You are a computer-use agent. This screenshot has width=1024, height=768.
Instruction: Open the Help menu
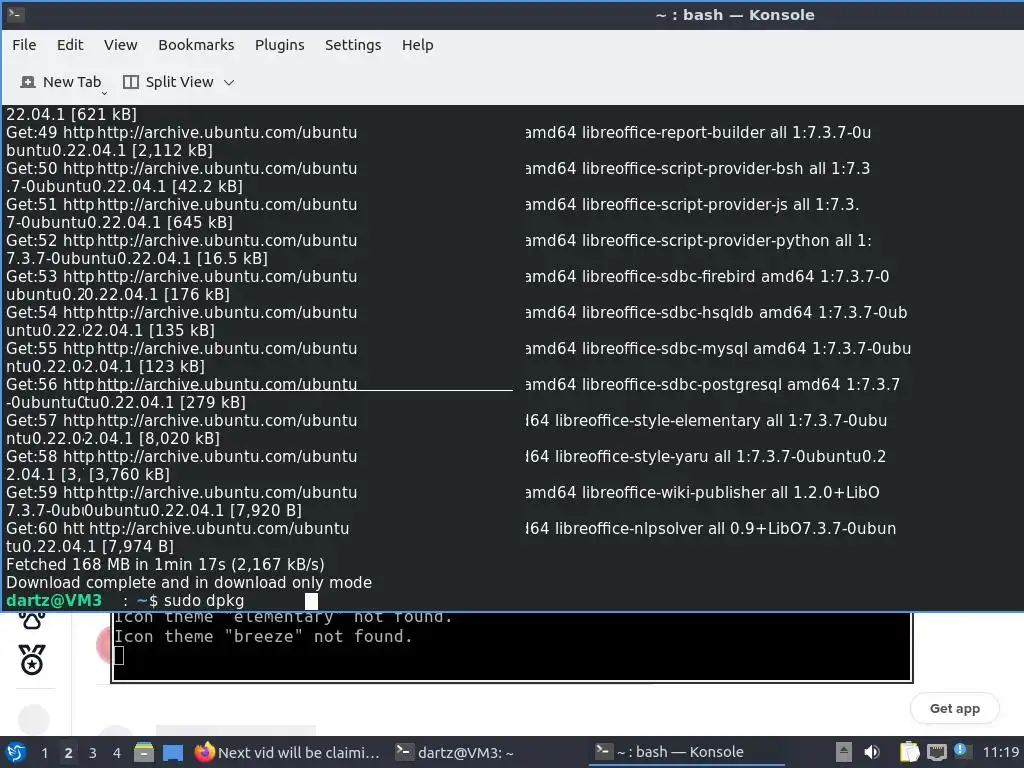417,45
